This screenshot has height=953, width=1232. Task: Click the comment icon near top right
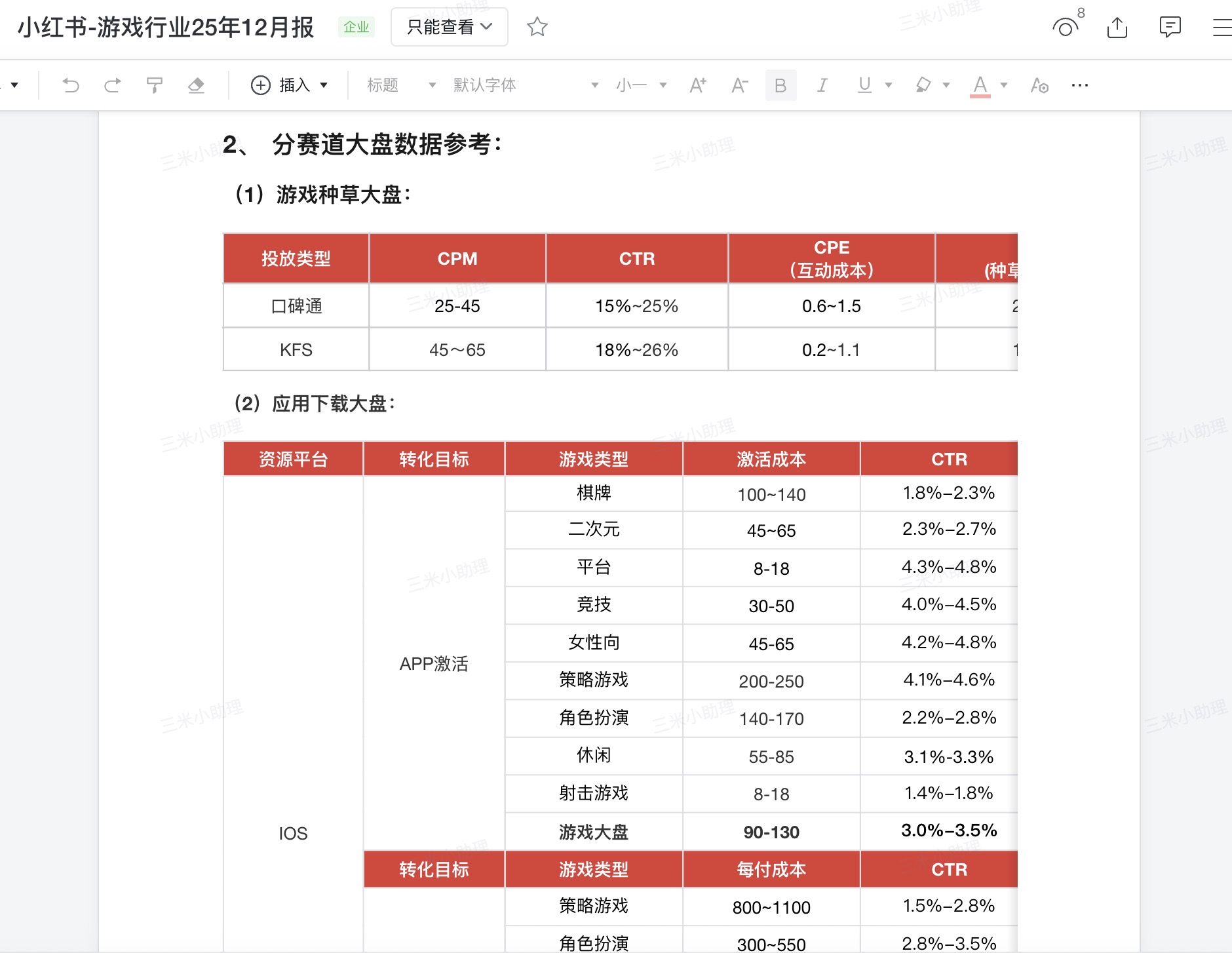[x=1170, y=27]
